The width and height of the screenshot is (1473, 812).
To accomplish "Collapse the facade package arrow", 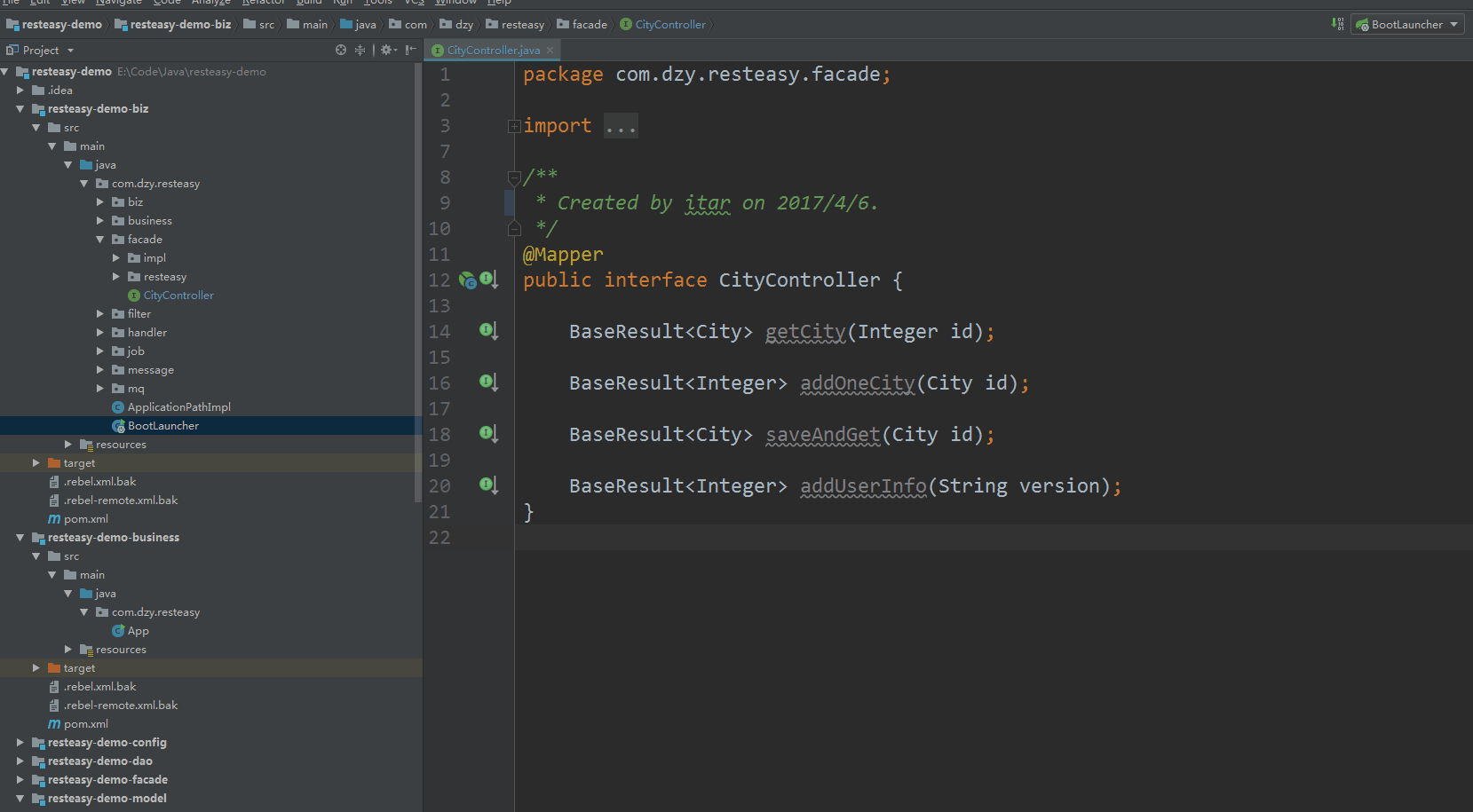I will click(99, 240).
